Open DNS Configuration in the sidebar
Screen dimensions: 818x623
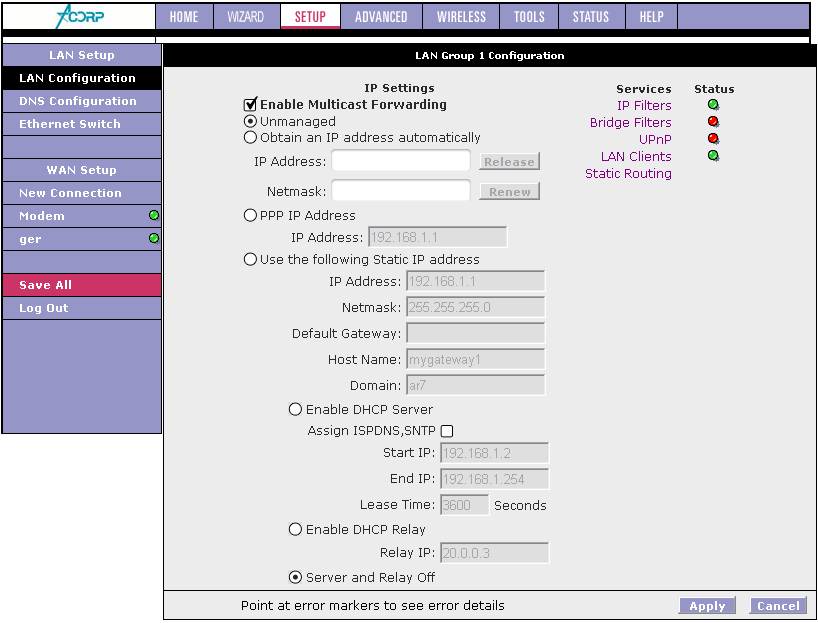(x=78, y=101)
